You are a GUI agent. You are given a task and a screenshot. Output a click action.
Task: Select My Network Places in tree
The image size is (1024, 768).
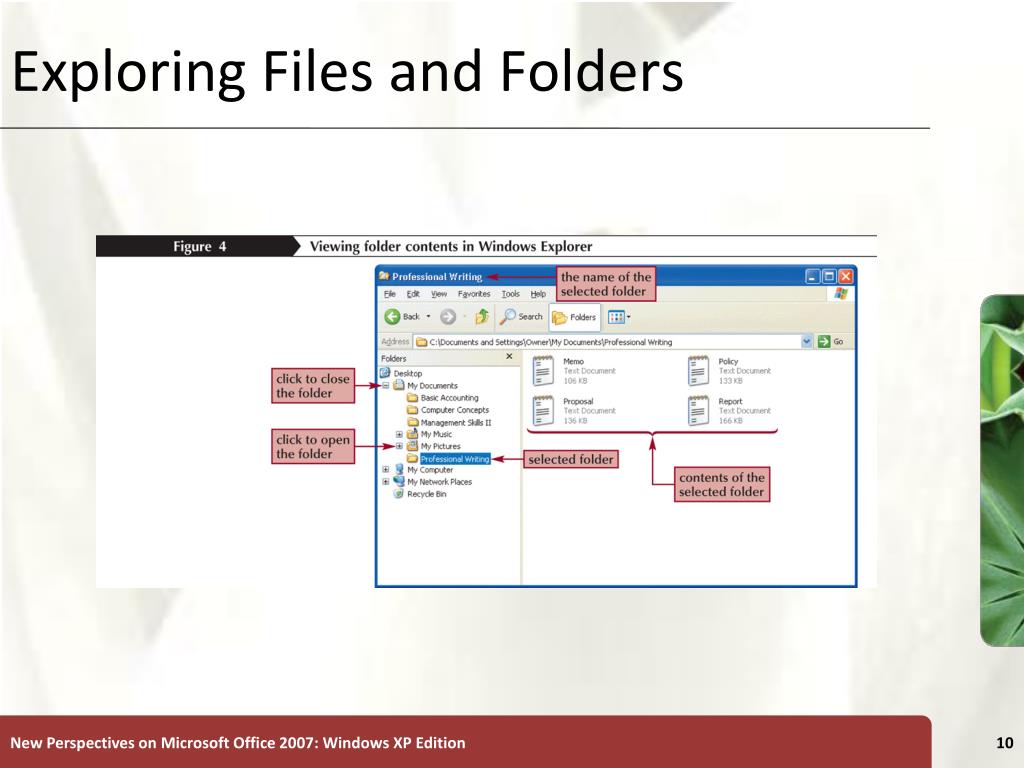coord(439,482)
